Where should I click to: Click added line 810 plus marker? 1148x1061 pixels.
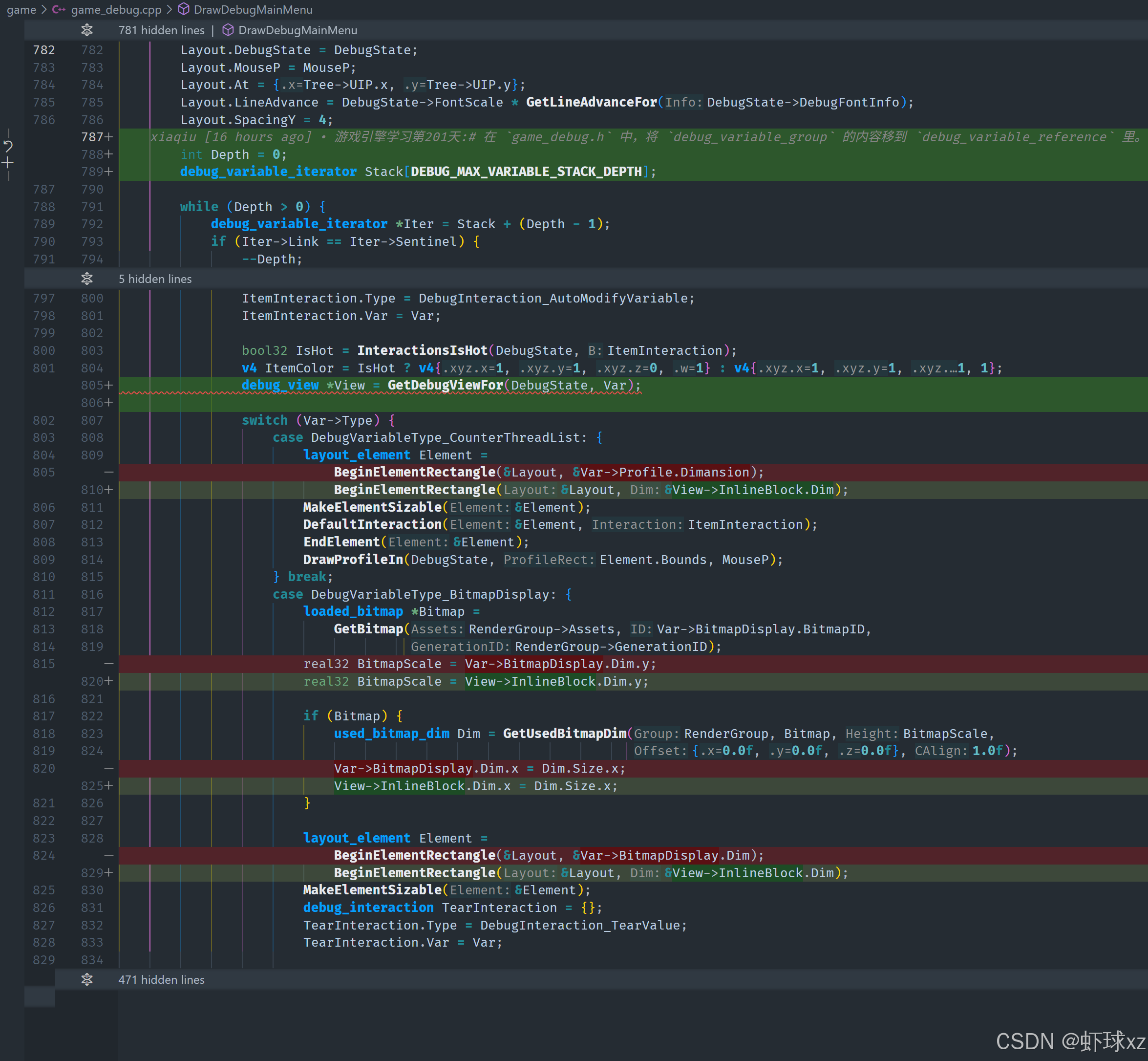[108, 490]
